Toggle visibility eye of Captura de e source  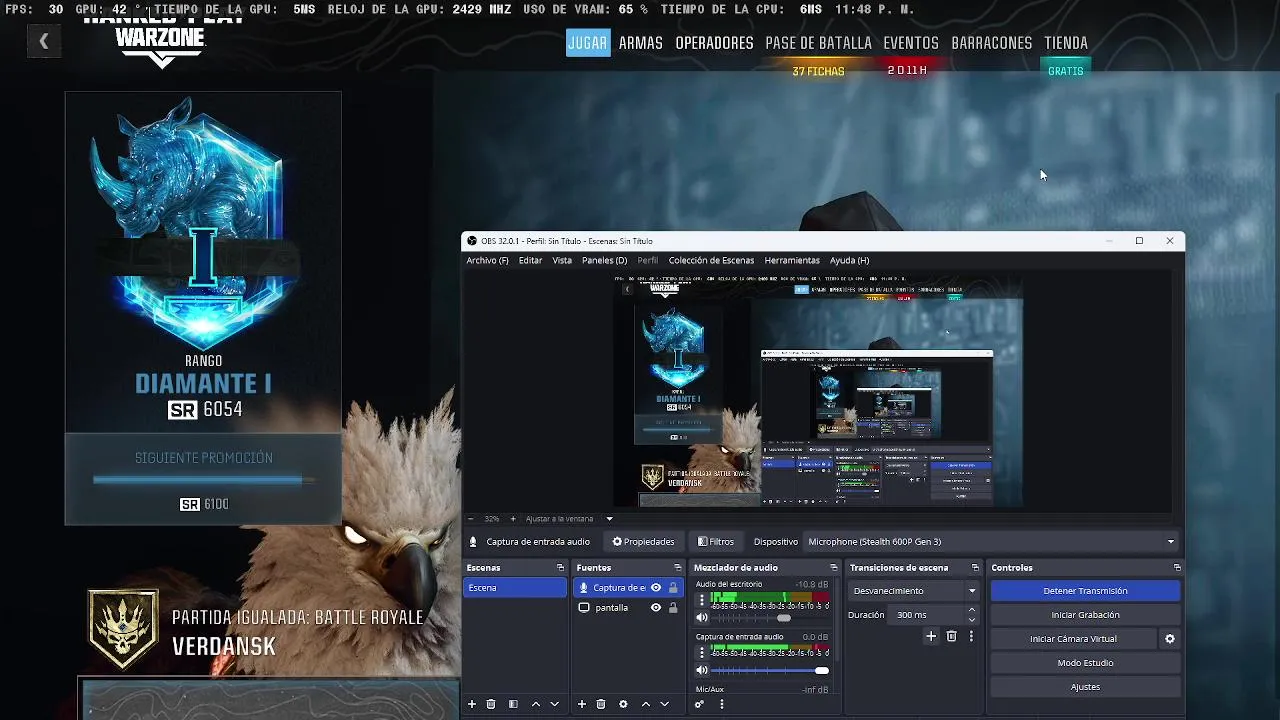coord(656,588)
